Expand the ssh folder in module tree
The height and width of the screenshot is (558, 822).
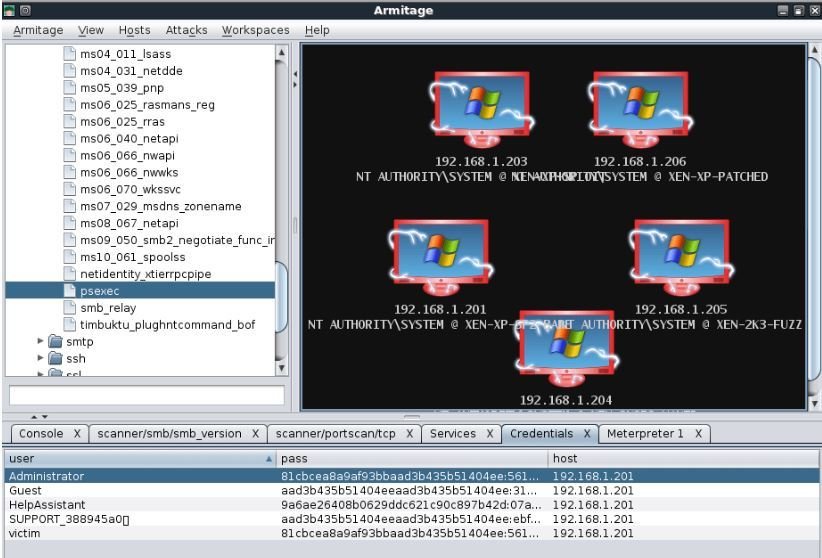tap(40, 358)
